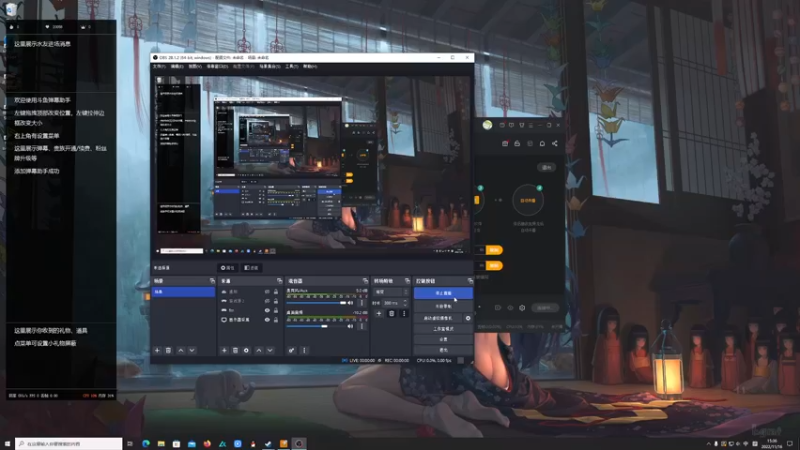Click the user avatar in companion window
Viewport: 800px width, 450px height.
click(487, 125)
